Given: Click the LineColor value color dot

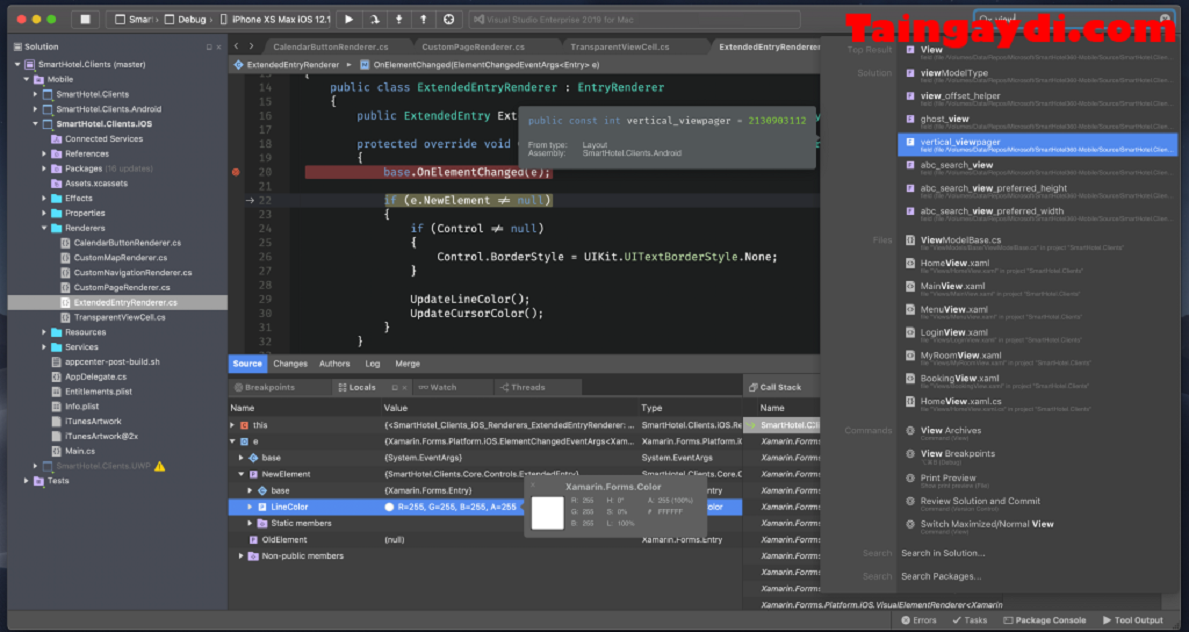Looking at the screenshot, I should click(389, 507).
